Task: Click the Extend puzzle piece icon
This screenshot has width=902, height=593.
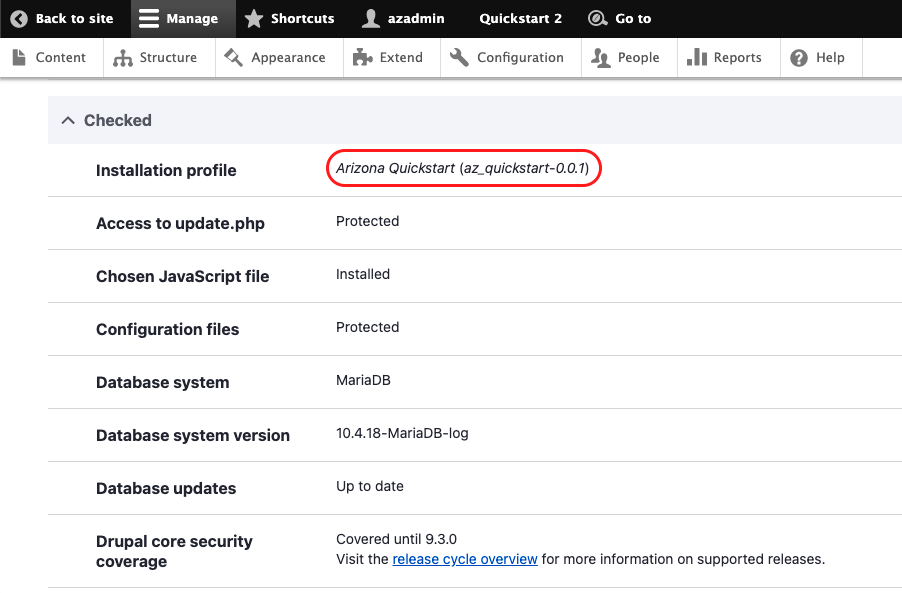Action: click(362, 58)
